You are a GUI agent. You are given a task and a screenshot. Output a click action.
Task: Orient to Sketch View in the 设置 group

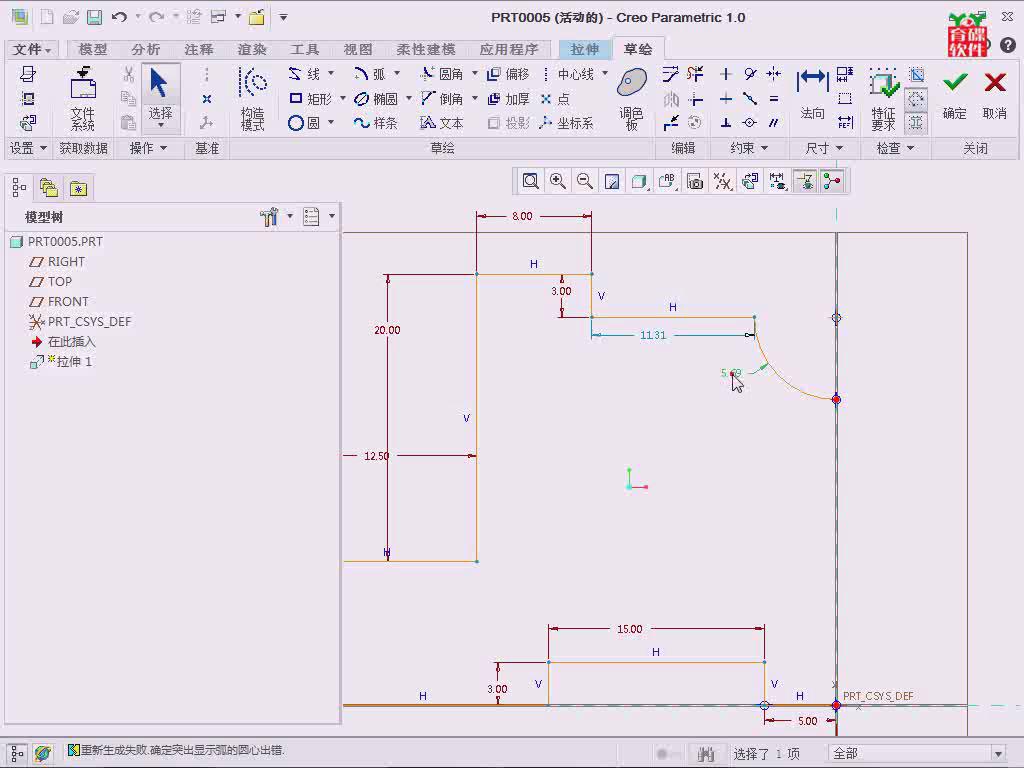(x=27, y=123)
